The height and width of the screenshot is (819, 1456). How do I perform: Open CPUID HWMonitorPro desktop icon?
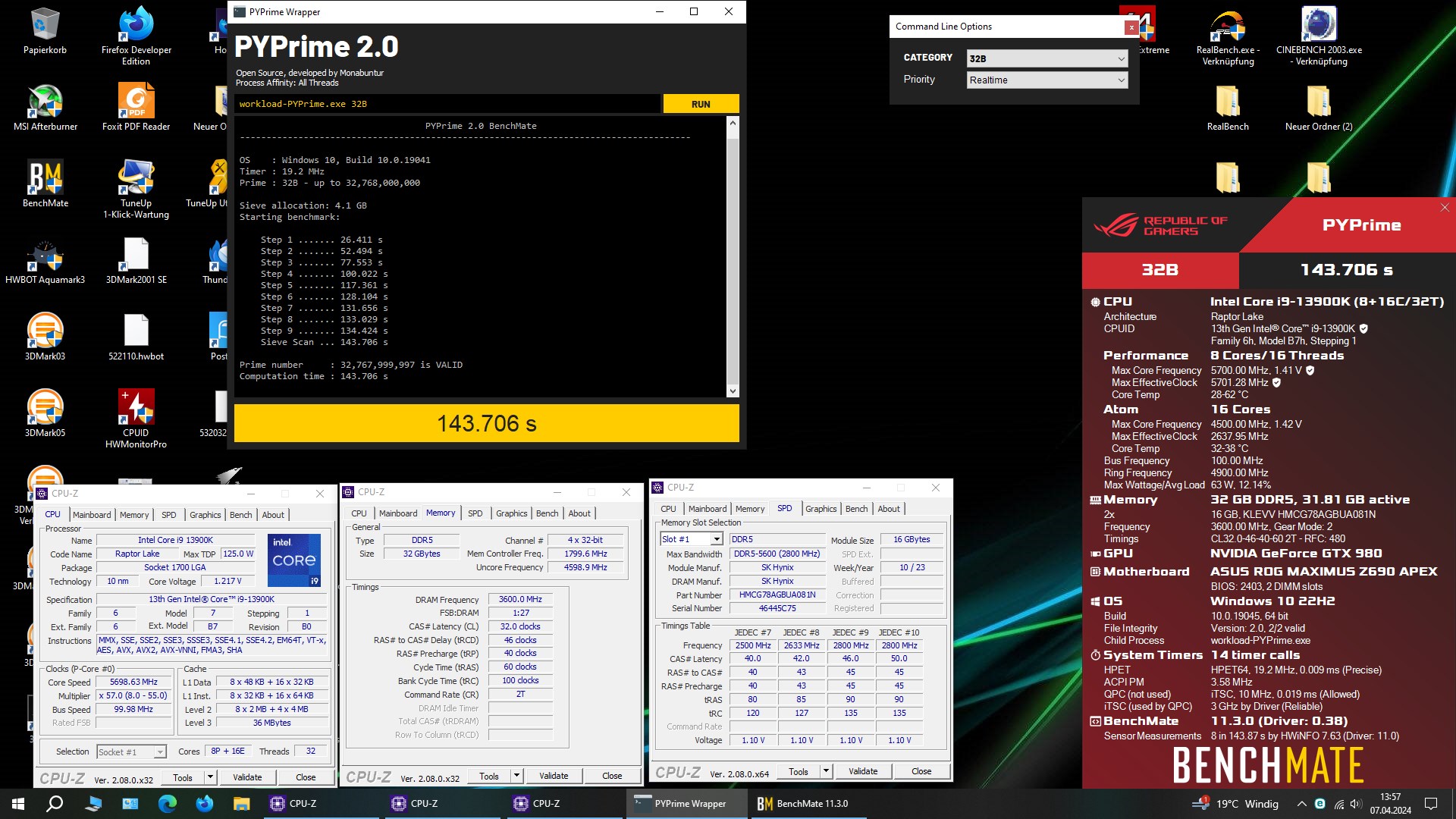click(x=136, y=419)
